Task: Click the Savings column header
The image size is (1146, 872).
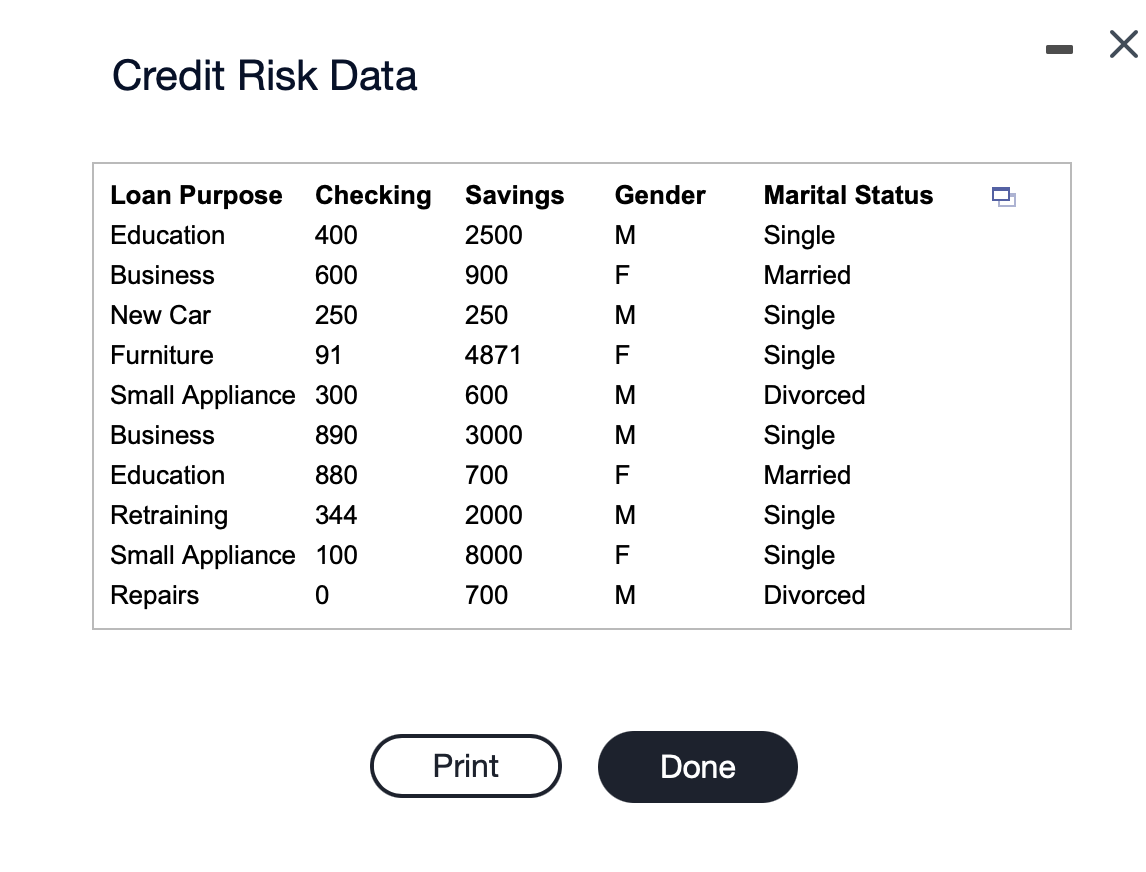Action: coord(514,195)
